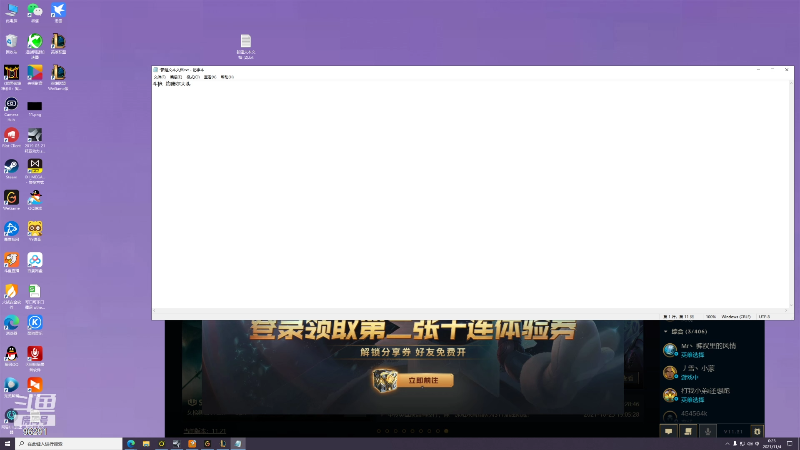Open Notepad's View menu
Screen dimensions: 800x450
(x=210, y=77)
